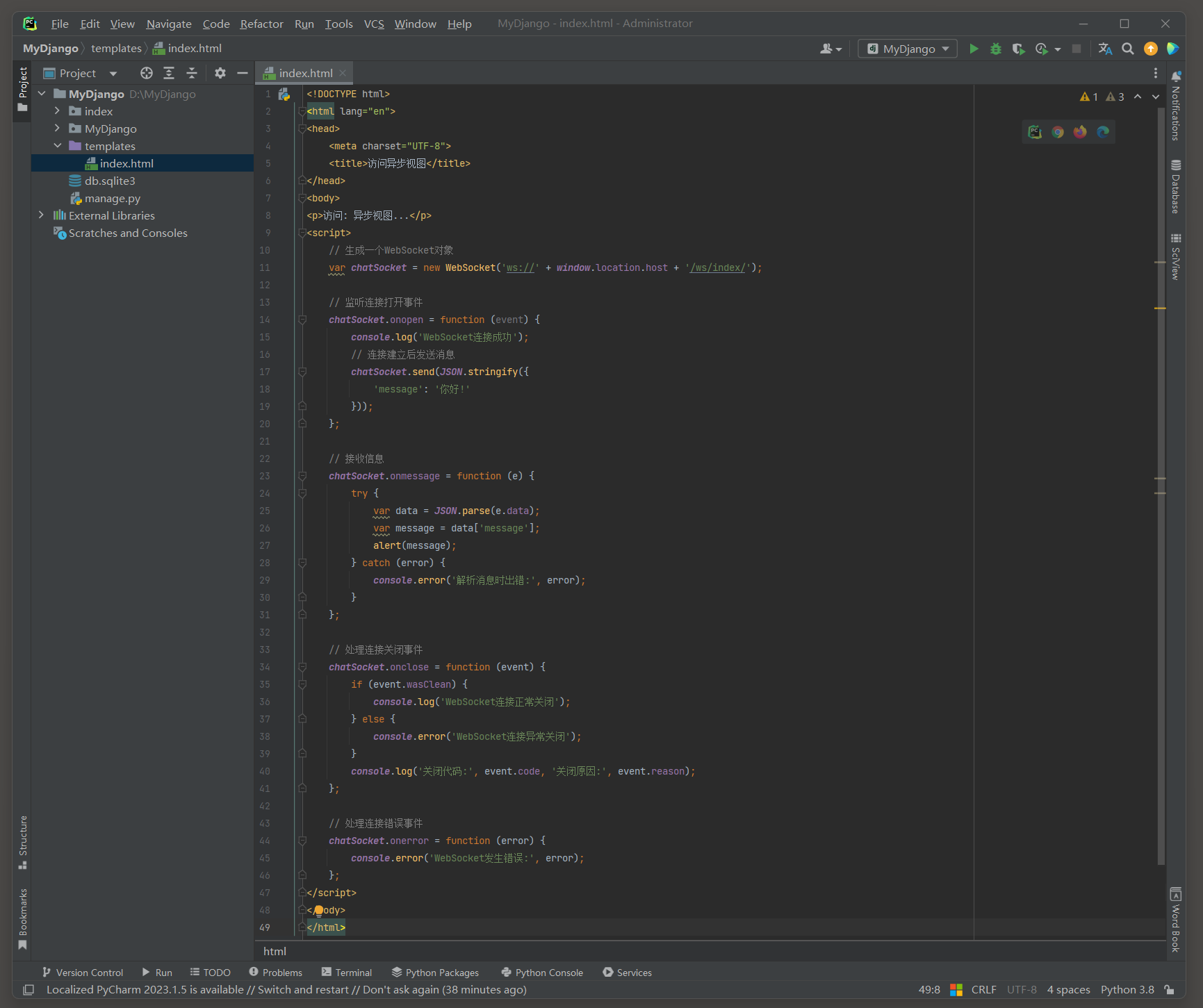Open the File menu
Viewport: 1203px width, 1008px height.
(x=60, y=24)
